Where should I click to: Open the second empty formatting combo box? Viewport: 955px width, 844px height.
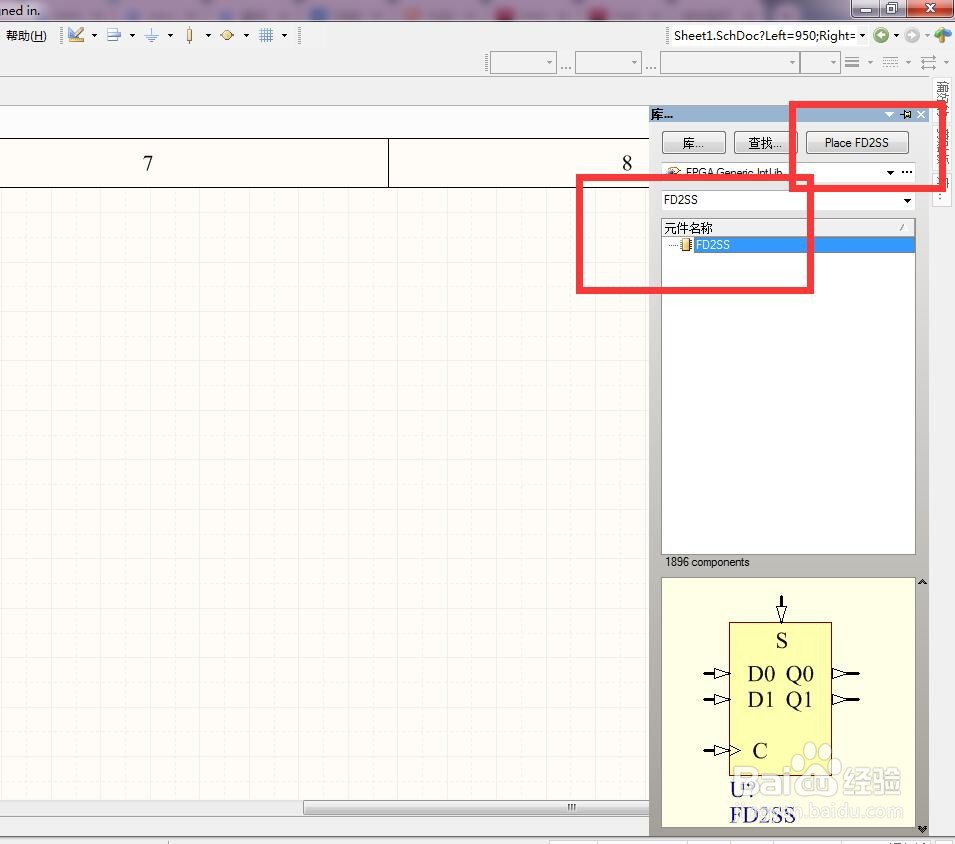click(x=608, y=62)
